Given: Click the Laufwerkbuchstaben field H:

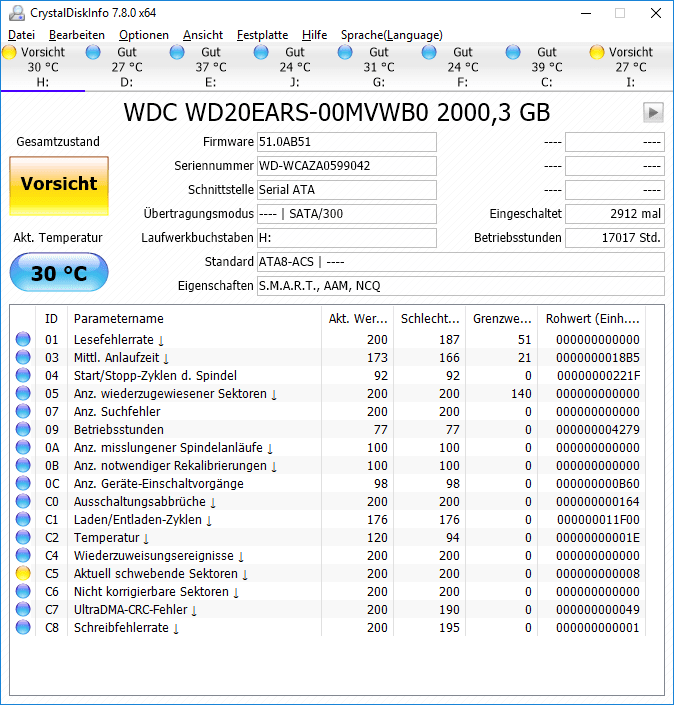Looking at the screenshot, I should 347,238.
